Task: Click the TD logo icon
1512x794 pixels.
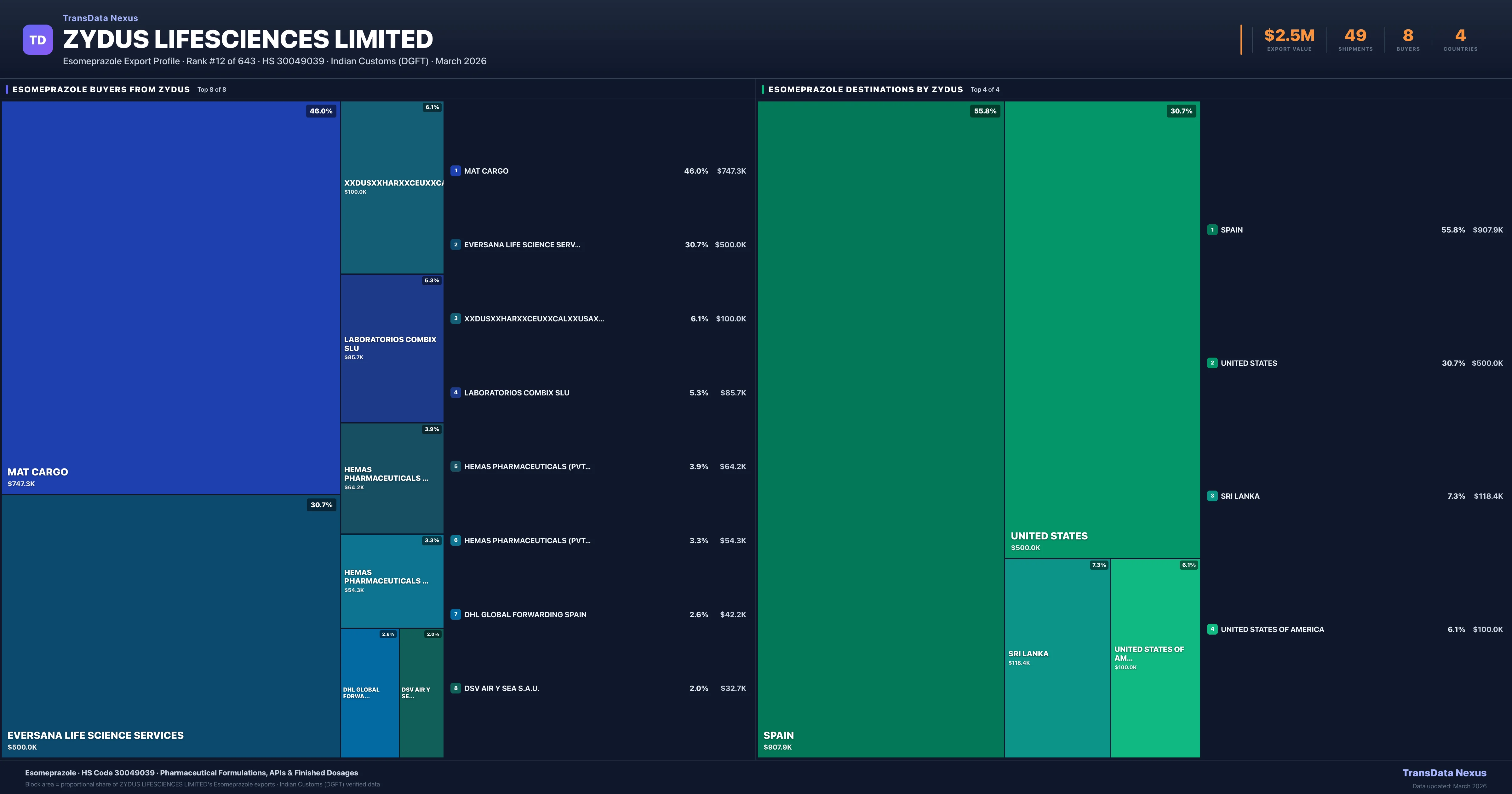Action: pos(37,40)
